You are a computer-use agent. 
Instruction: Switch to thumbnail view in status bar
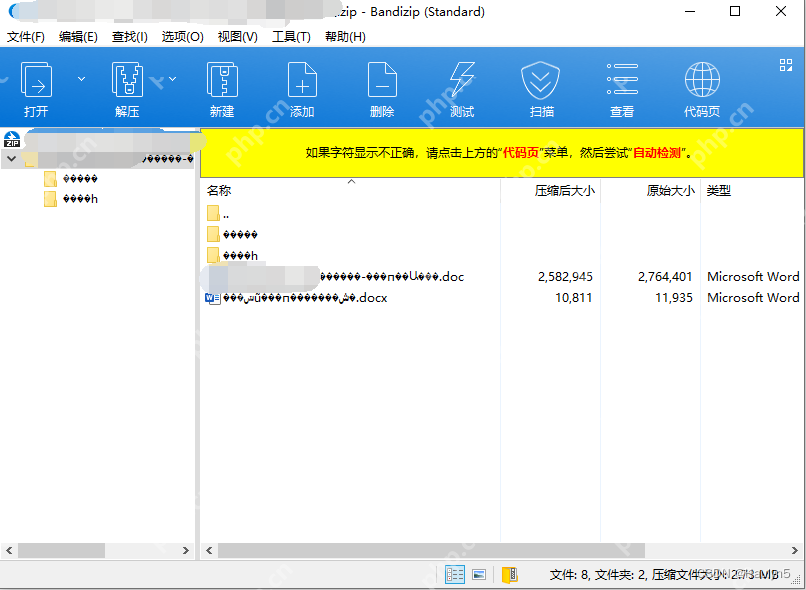[479, 575]
